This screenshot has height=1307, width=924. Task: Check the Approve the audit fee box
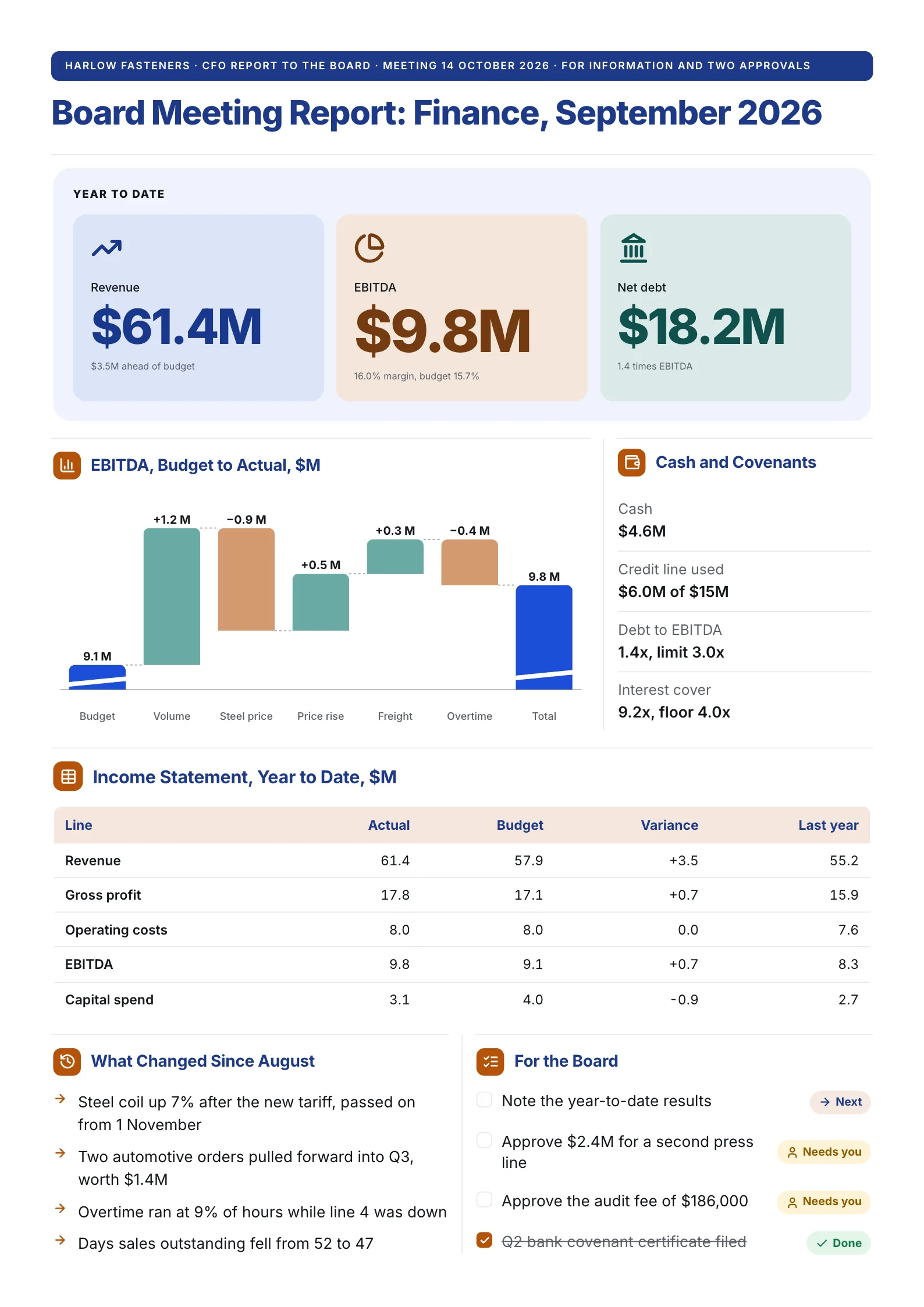[484, 1199]
